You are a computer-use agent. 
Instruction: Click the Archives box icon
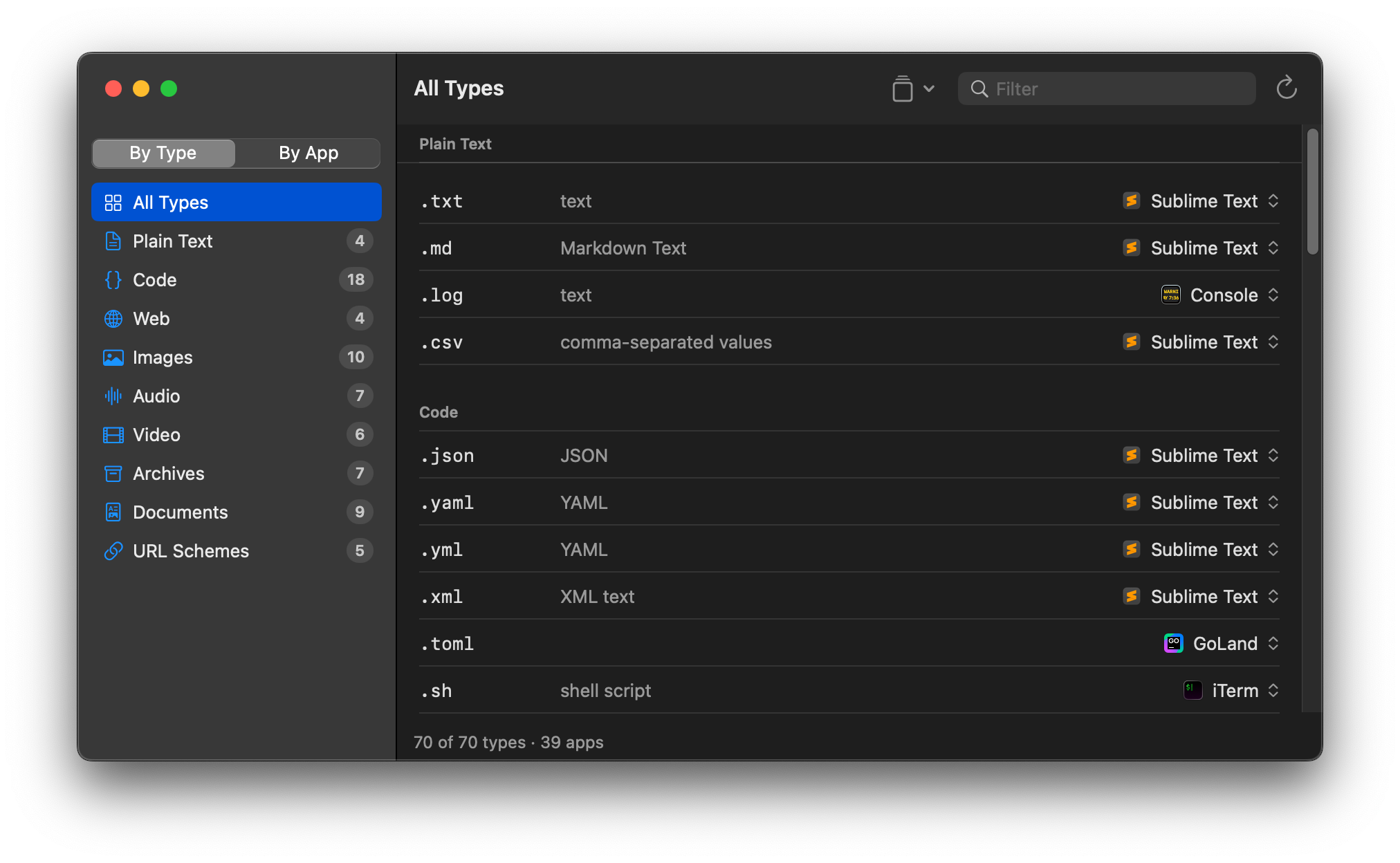coord(113,474)
